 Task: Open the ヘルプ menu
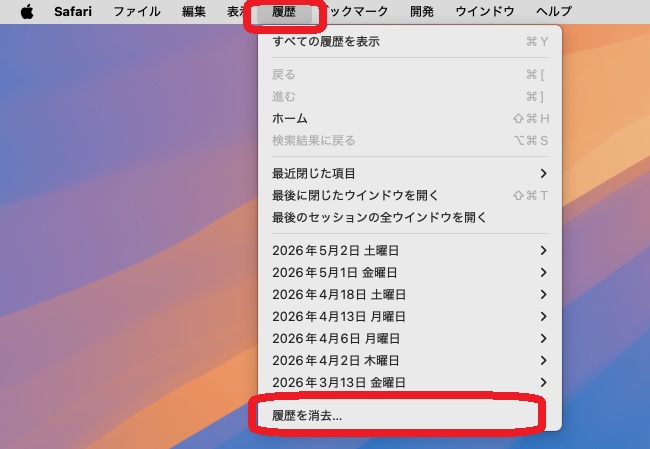(x=554, y=12)
